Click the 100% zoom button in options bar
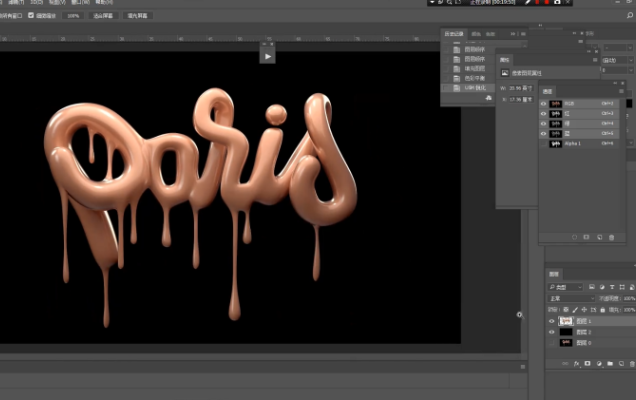 pyautogui.click(x=74, y=16)
